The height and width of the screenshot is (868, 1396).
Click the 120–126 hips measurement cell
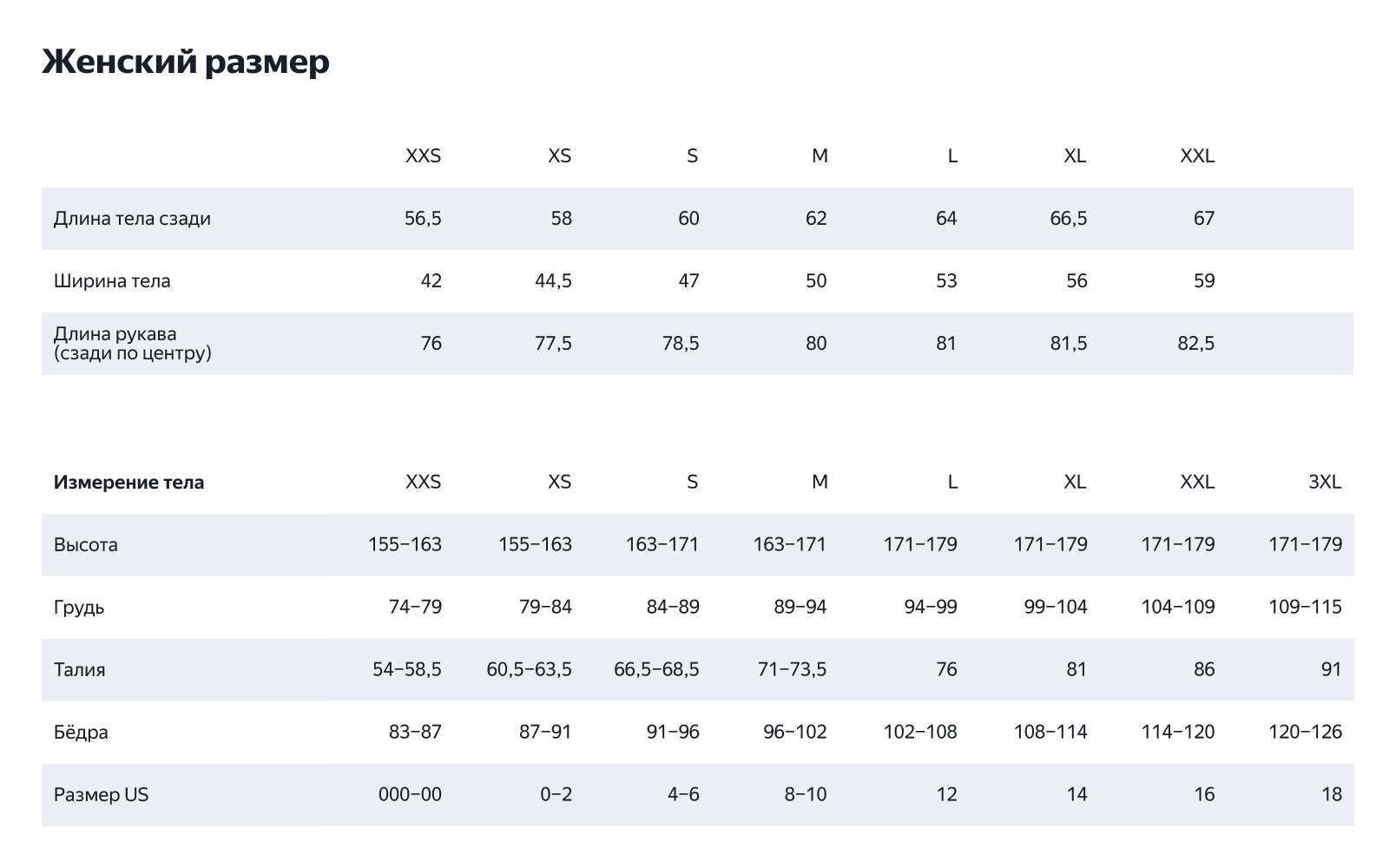1305,733
